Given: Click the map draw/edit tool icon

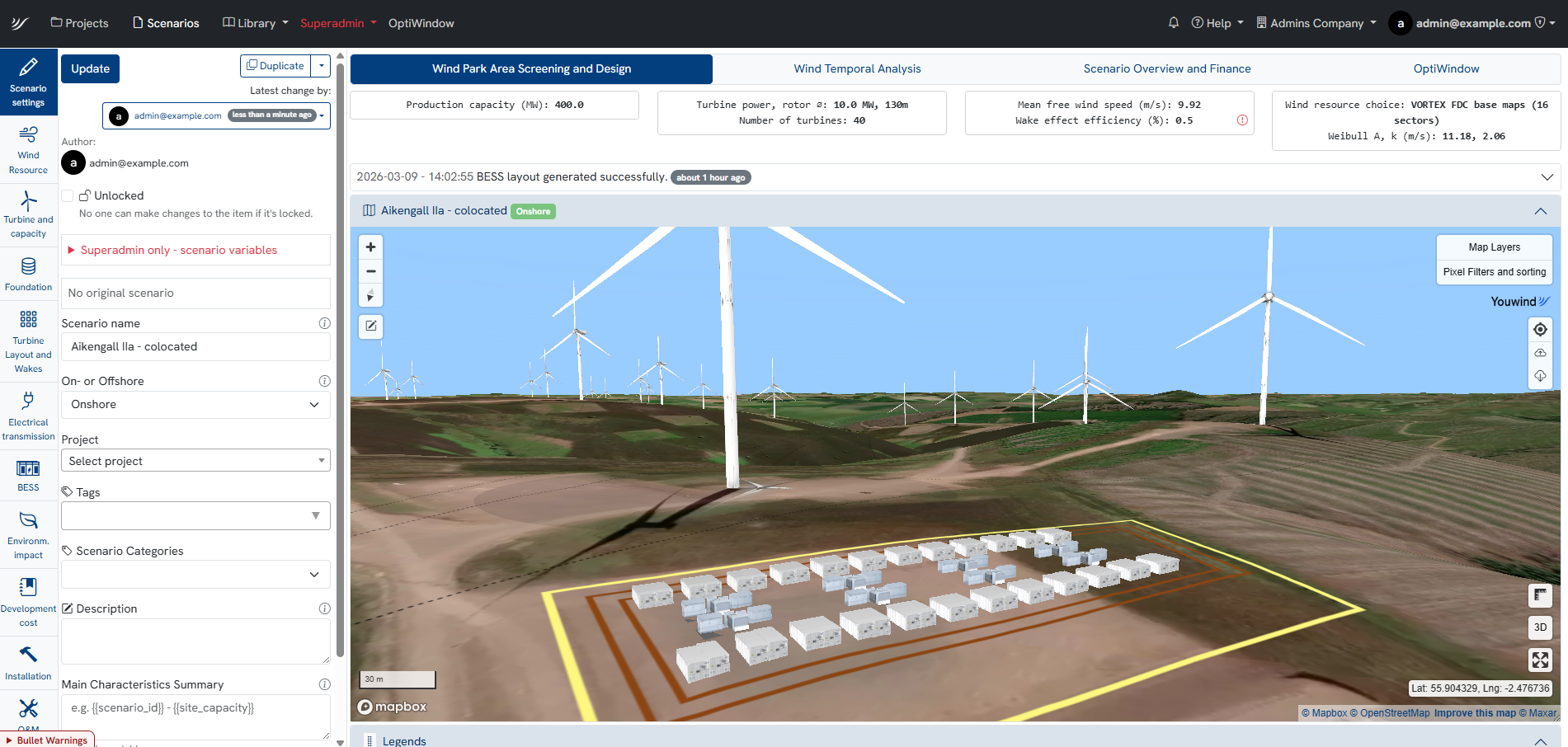Looking at the screenshot, I should coord(371,327).
